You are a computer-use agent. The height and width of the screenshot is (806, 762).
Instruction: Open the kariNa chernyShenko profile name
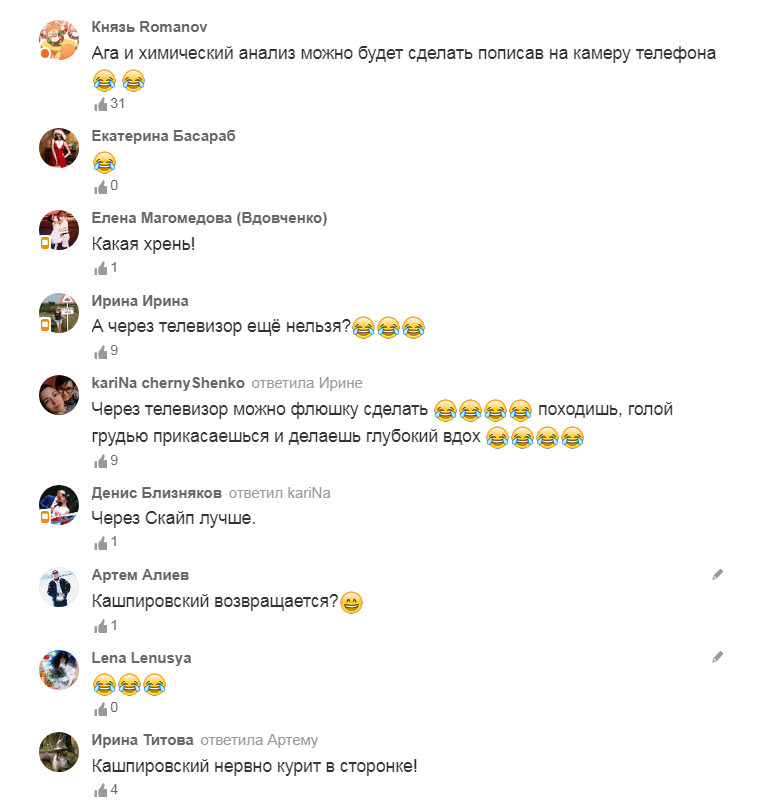pos(168,383)
